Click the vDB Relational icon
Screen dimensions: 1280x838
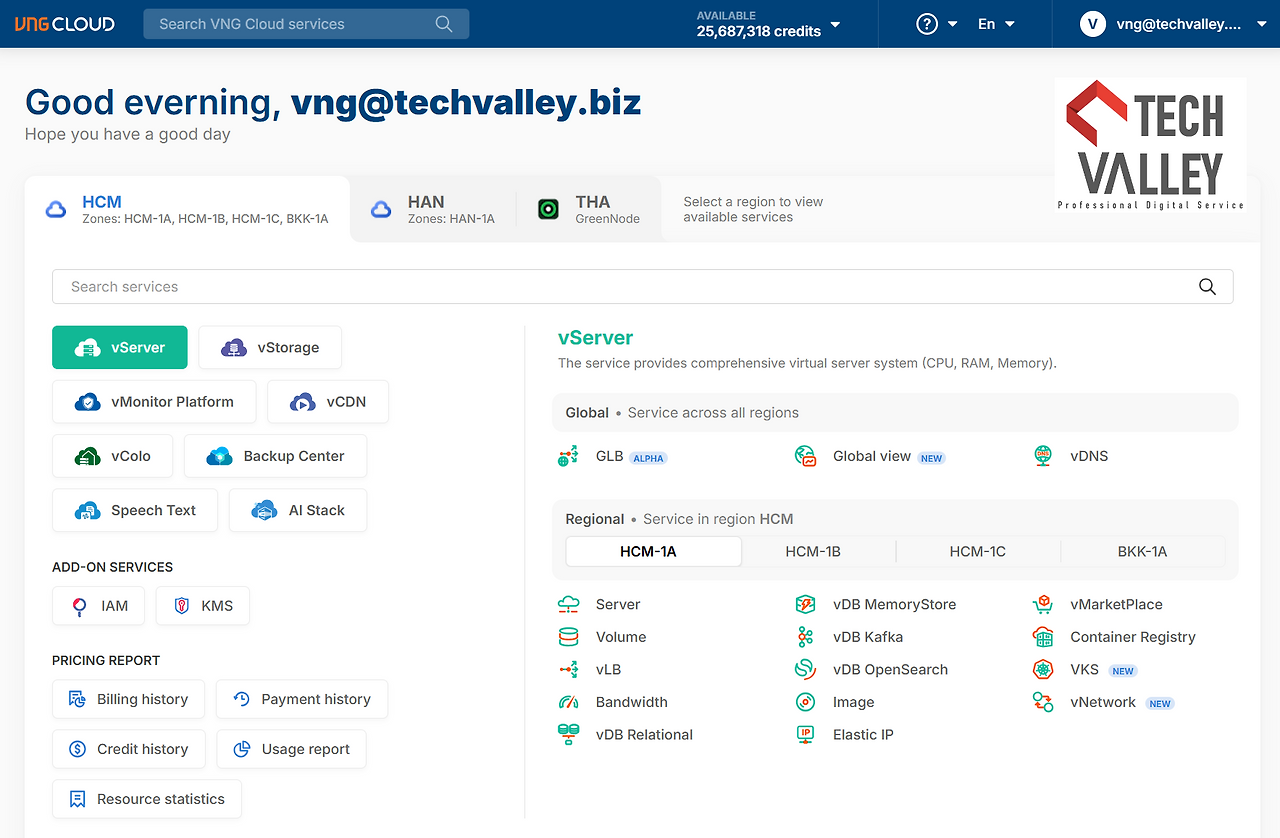[x=568, y=735]
